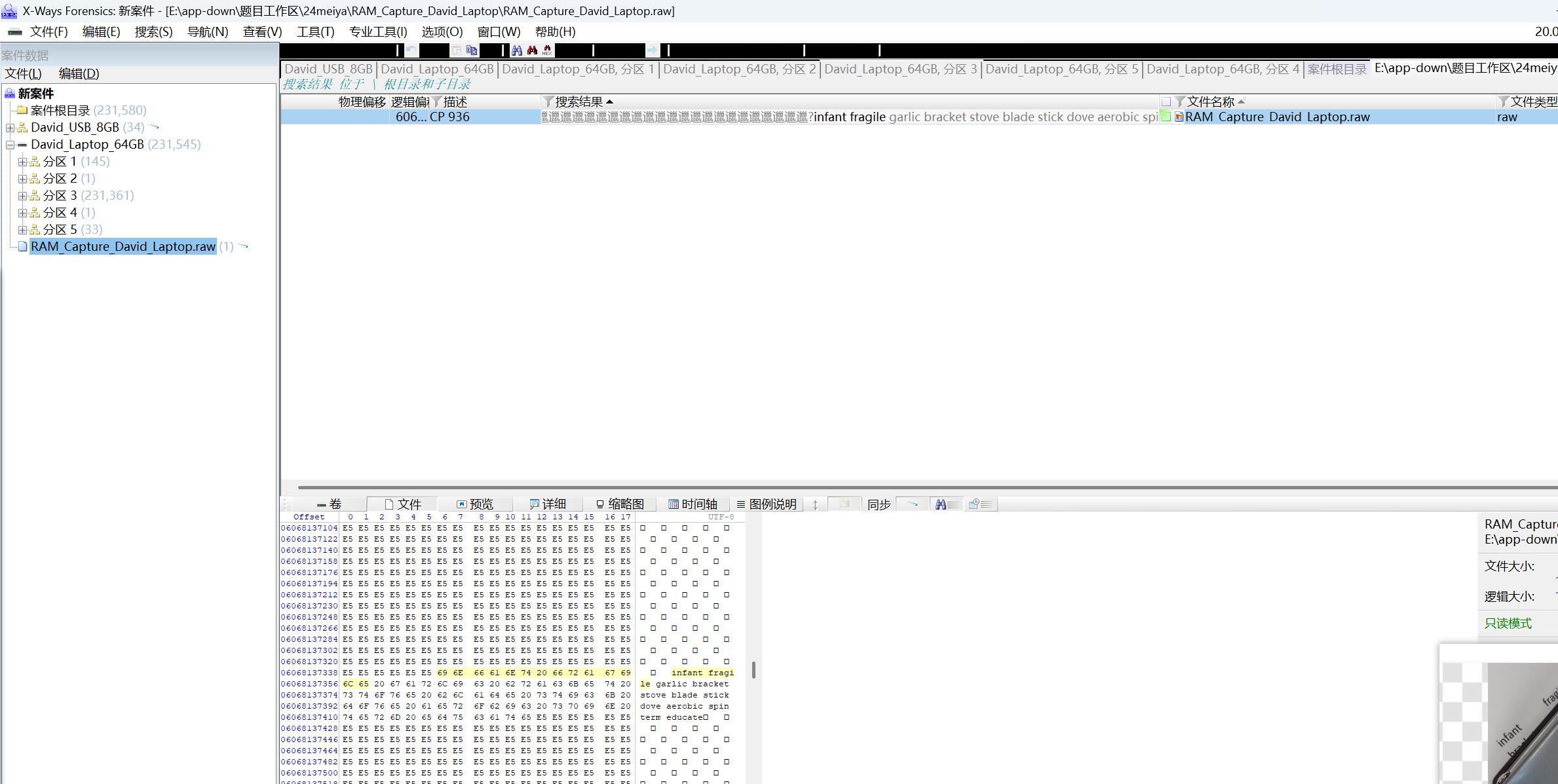
Task: Expand the 分区 5 partition node
Action: point(23,229)
